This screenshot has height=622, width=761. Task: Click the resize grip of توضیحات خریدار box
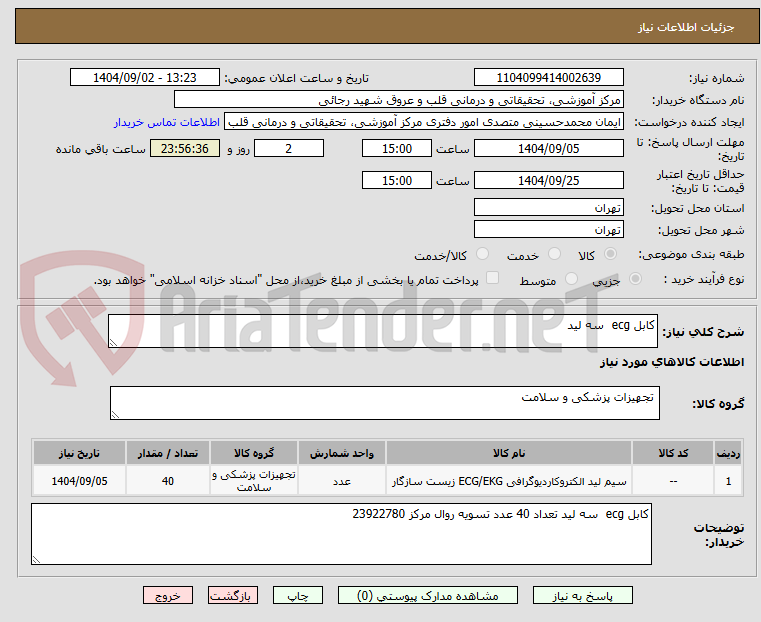coord(36,559)
